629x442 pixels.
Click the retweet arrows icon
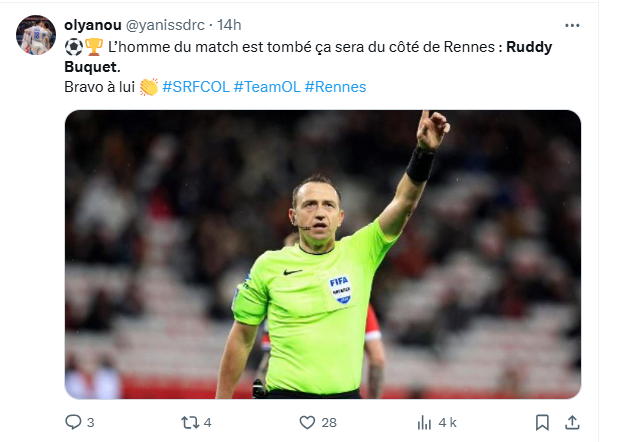coord(189,422)
